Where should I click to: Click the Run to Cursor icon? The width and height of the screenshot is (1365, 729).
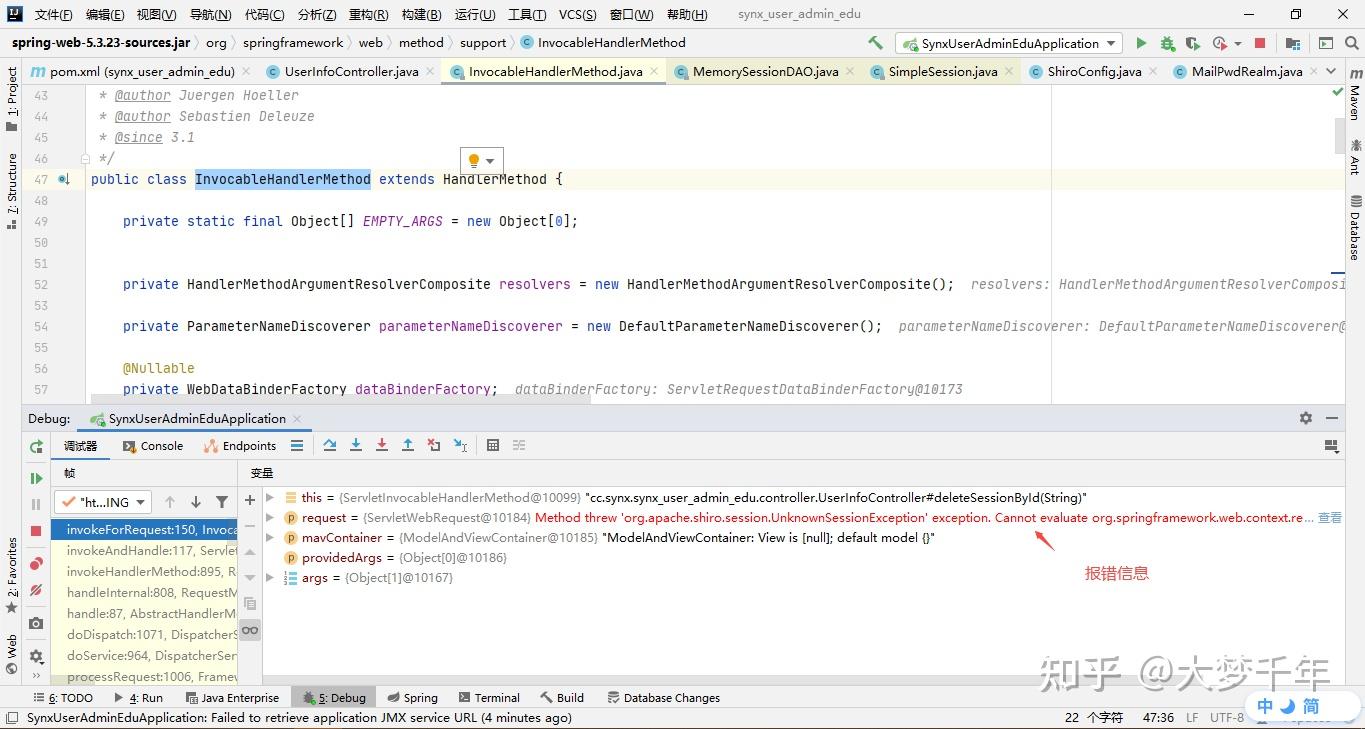click(x=459, y=446)
